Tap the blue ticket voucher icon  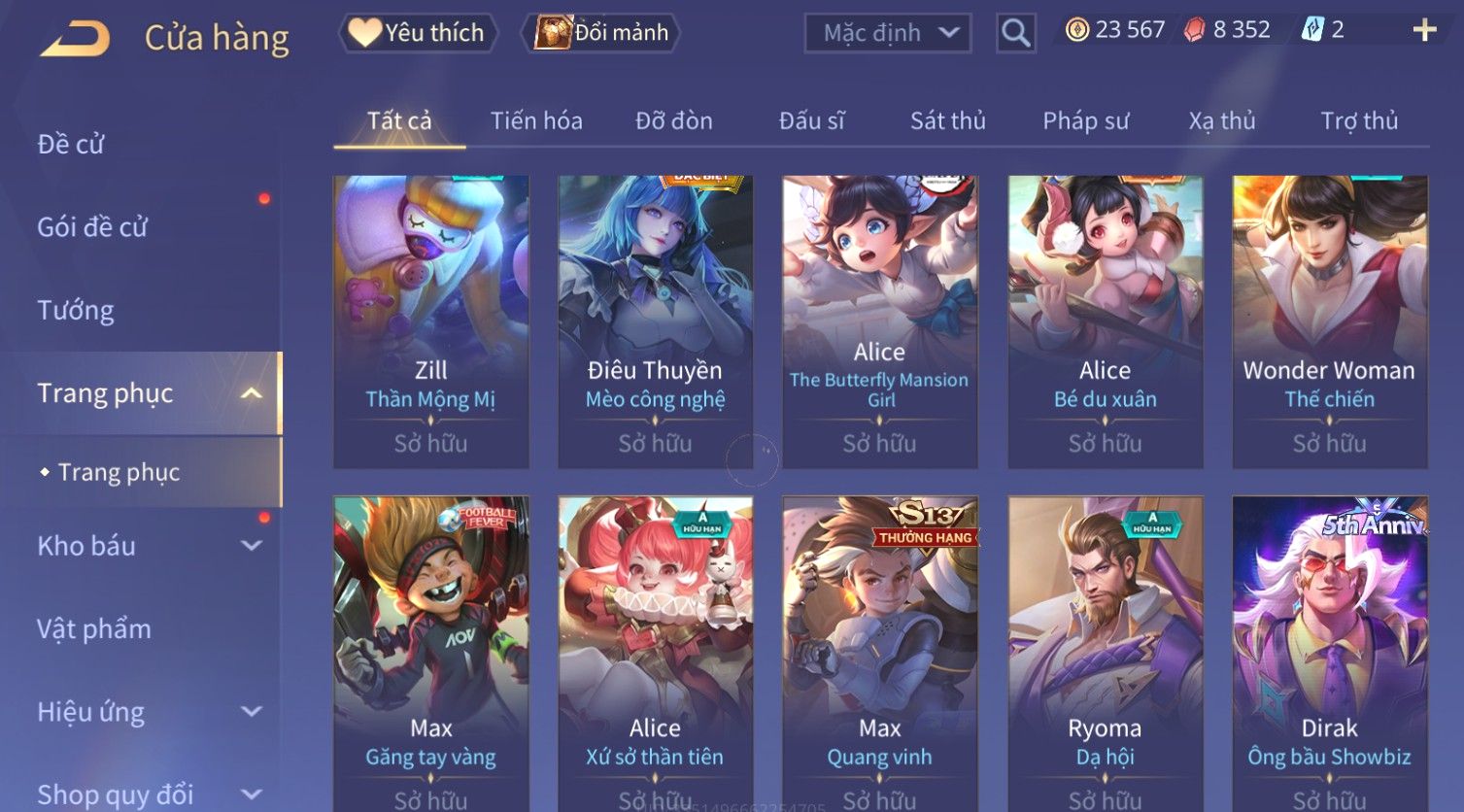1311,30
